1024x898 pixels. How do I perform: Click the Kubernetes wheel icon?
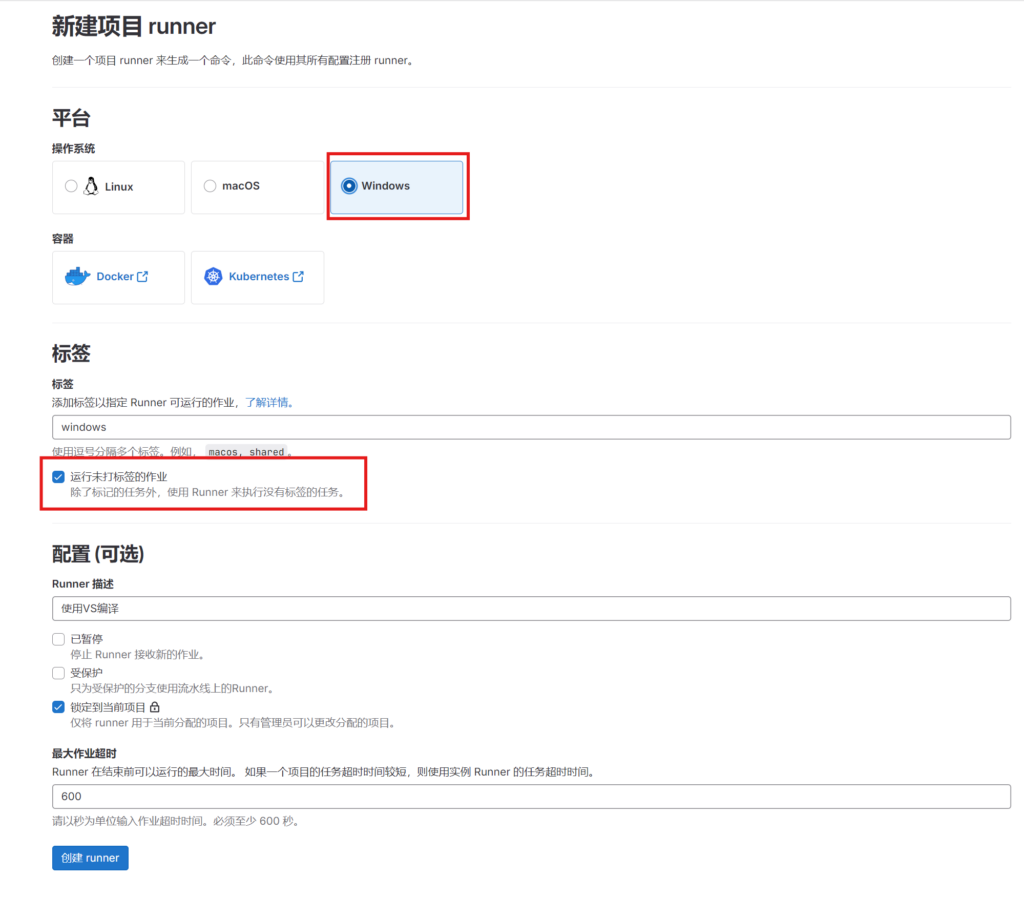[213, 277]
